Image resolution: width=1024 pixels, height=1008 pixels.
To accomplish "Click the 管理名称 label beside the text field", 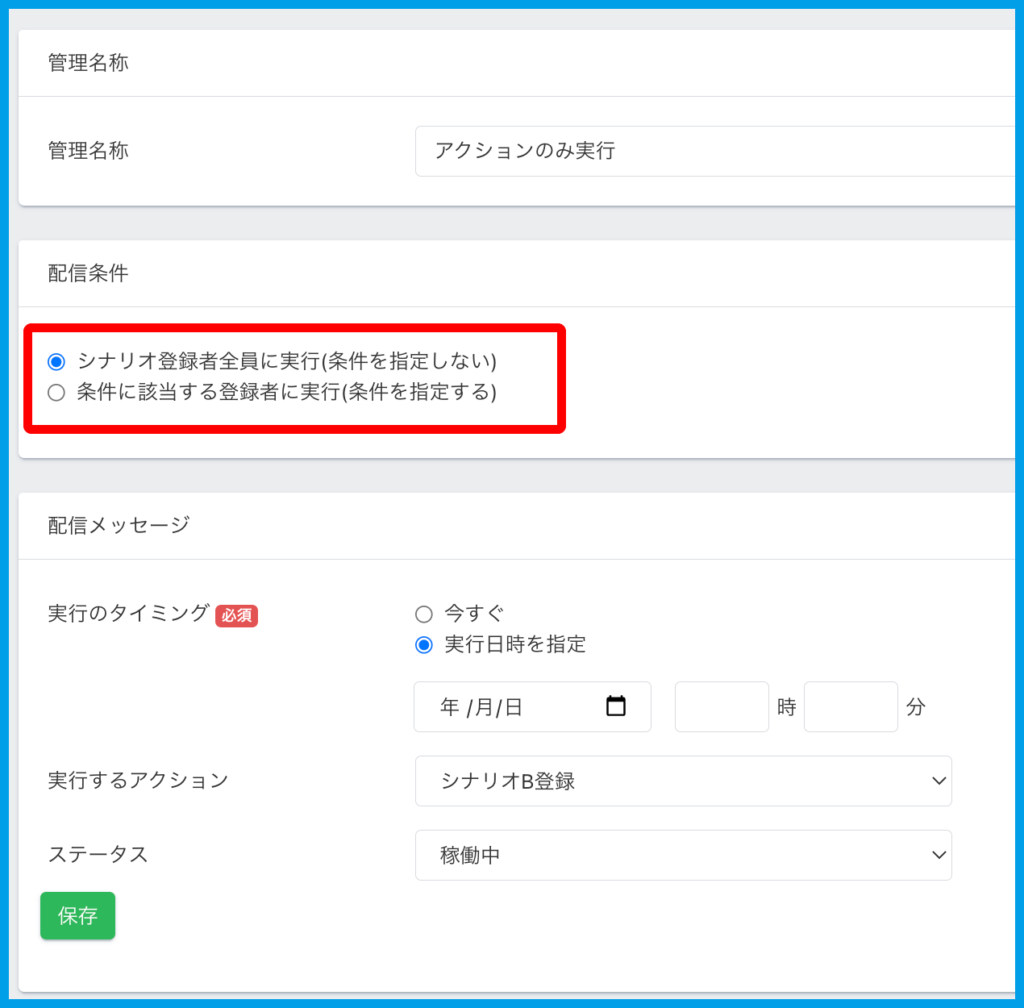I will pyautogui.click(x=88, y=151).
